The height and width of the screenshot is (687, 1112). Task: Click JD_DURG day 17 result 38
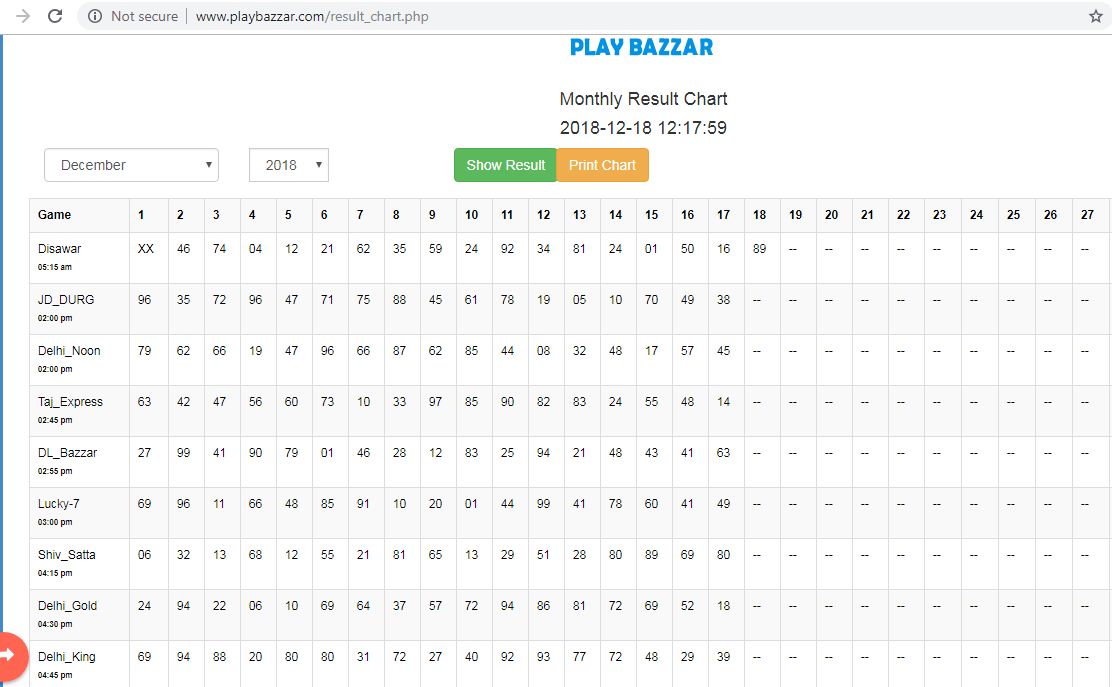[x=723, y=299]
